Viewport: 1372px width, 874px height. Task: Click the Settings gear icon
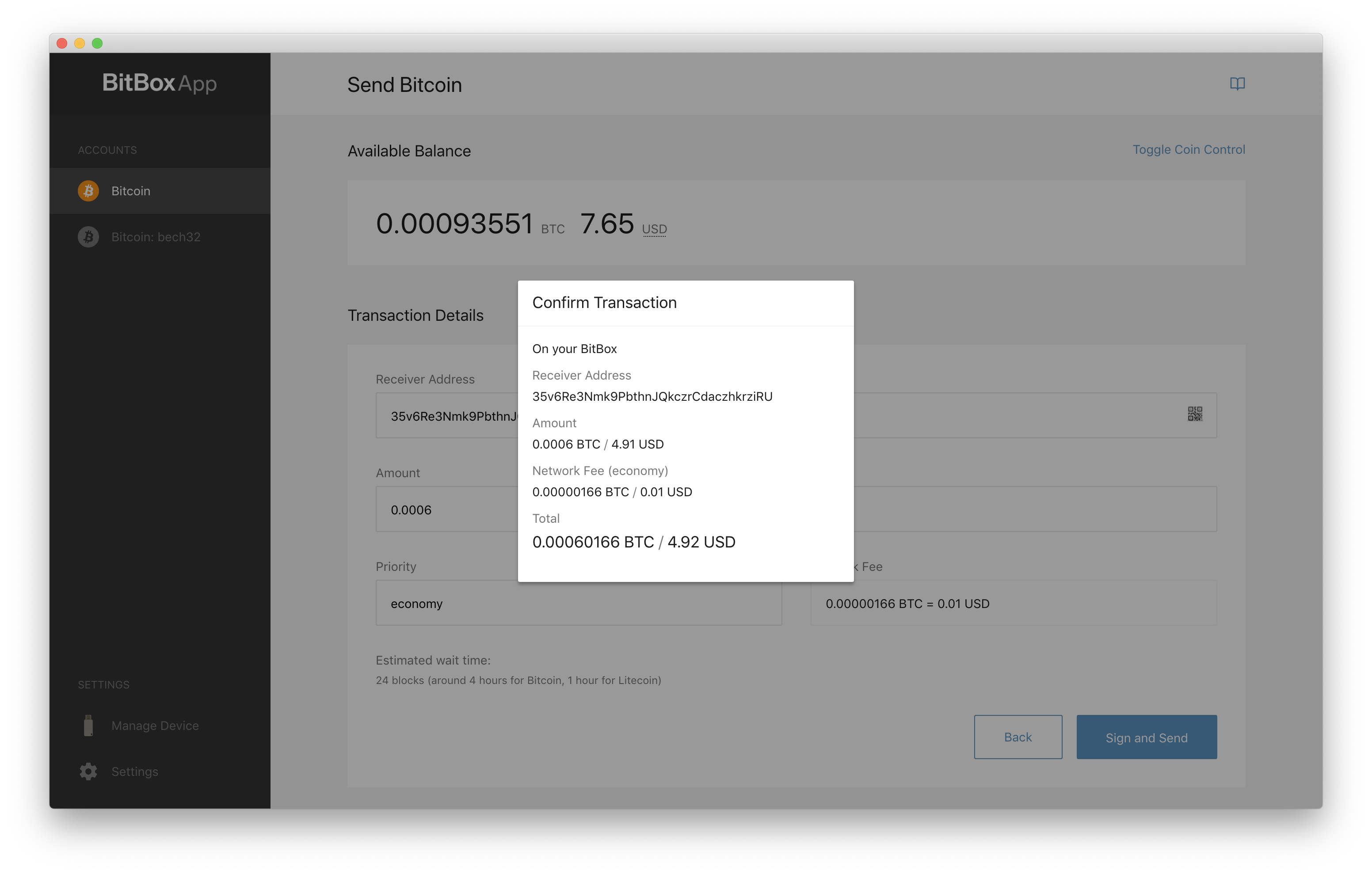[88, 771]
